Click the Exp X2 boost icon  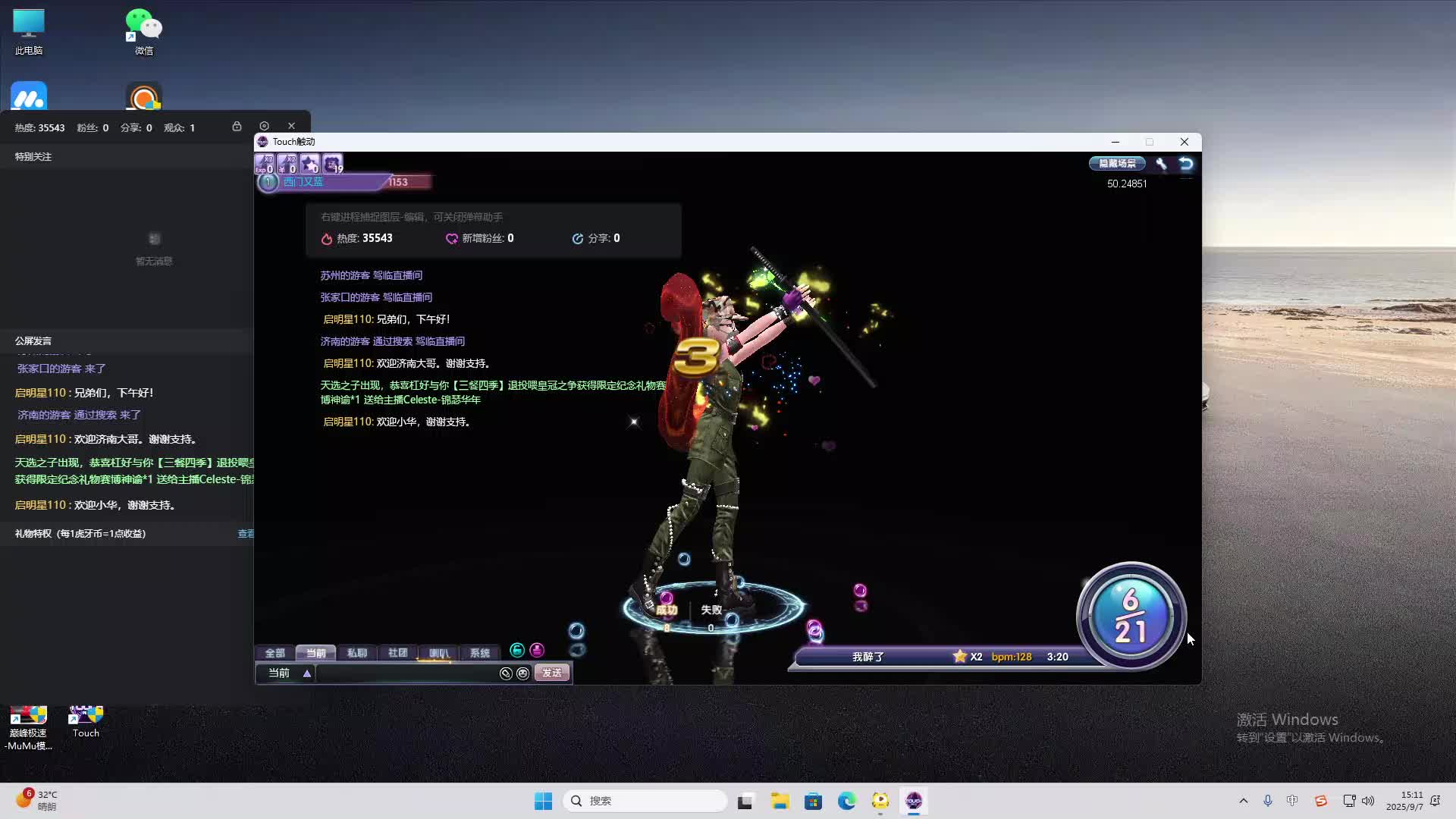264,163
